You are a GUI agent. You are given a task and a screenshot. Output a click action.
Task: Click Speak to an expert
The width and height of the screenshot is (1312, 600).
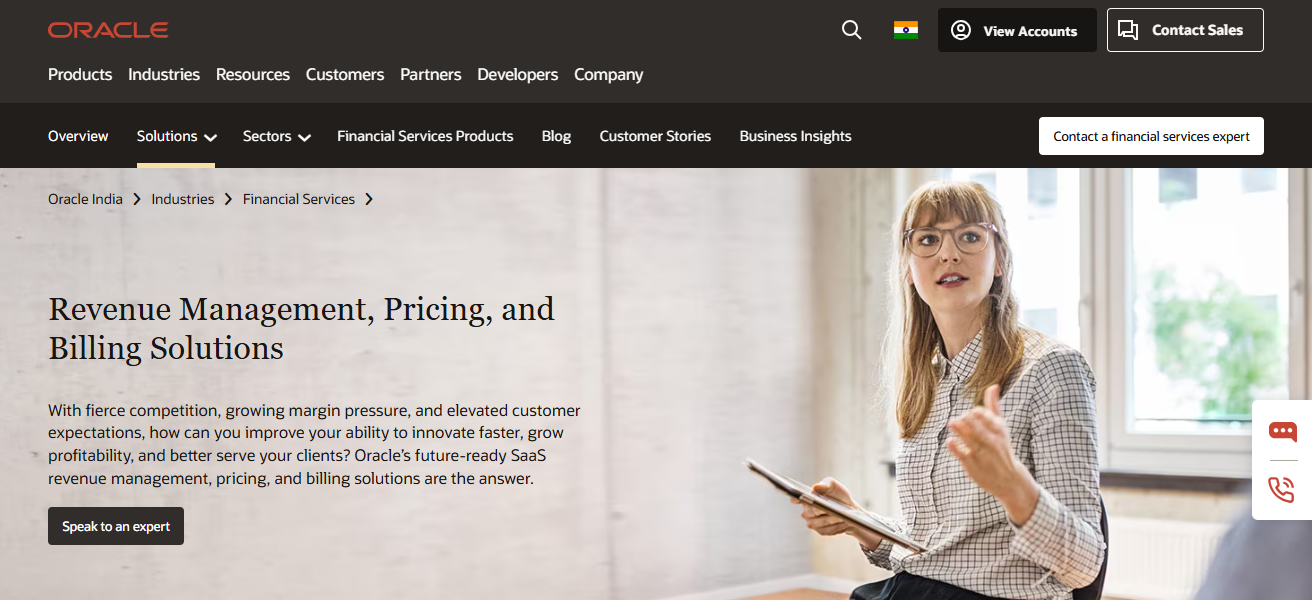click(x=115, y=525)
